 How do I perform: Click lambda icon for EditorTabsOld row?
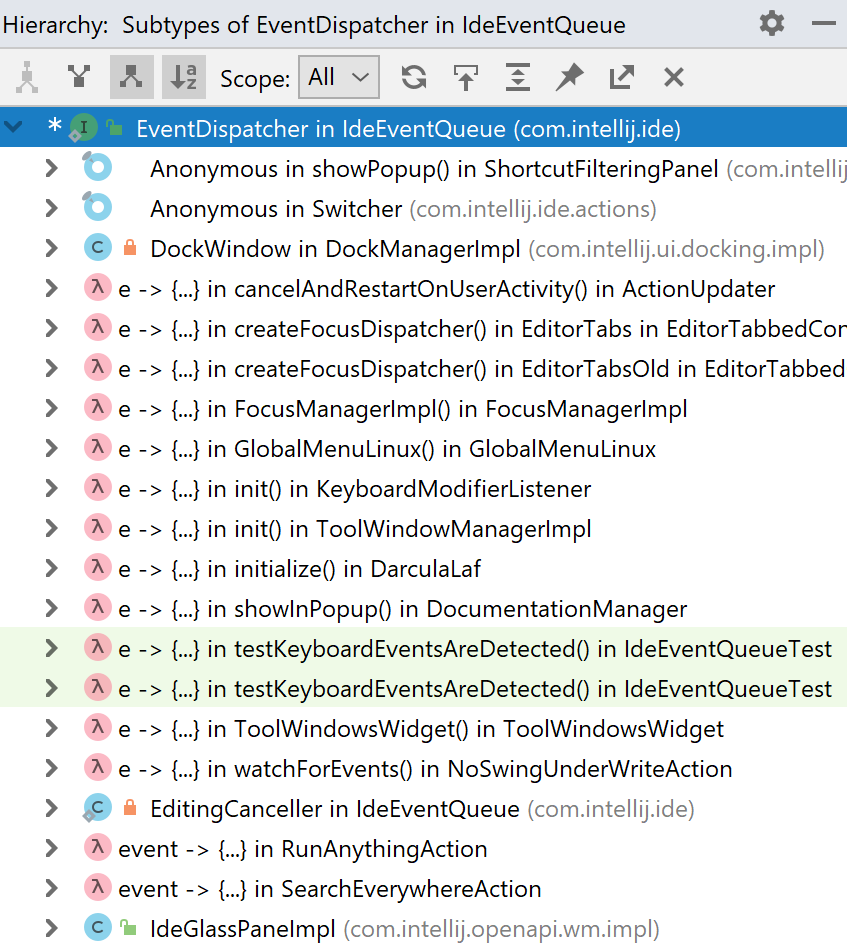tap(98, 368)
